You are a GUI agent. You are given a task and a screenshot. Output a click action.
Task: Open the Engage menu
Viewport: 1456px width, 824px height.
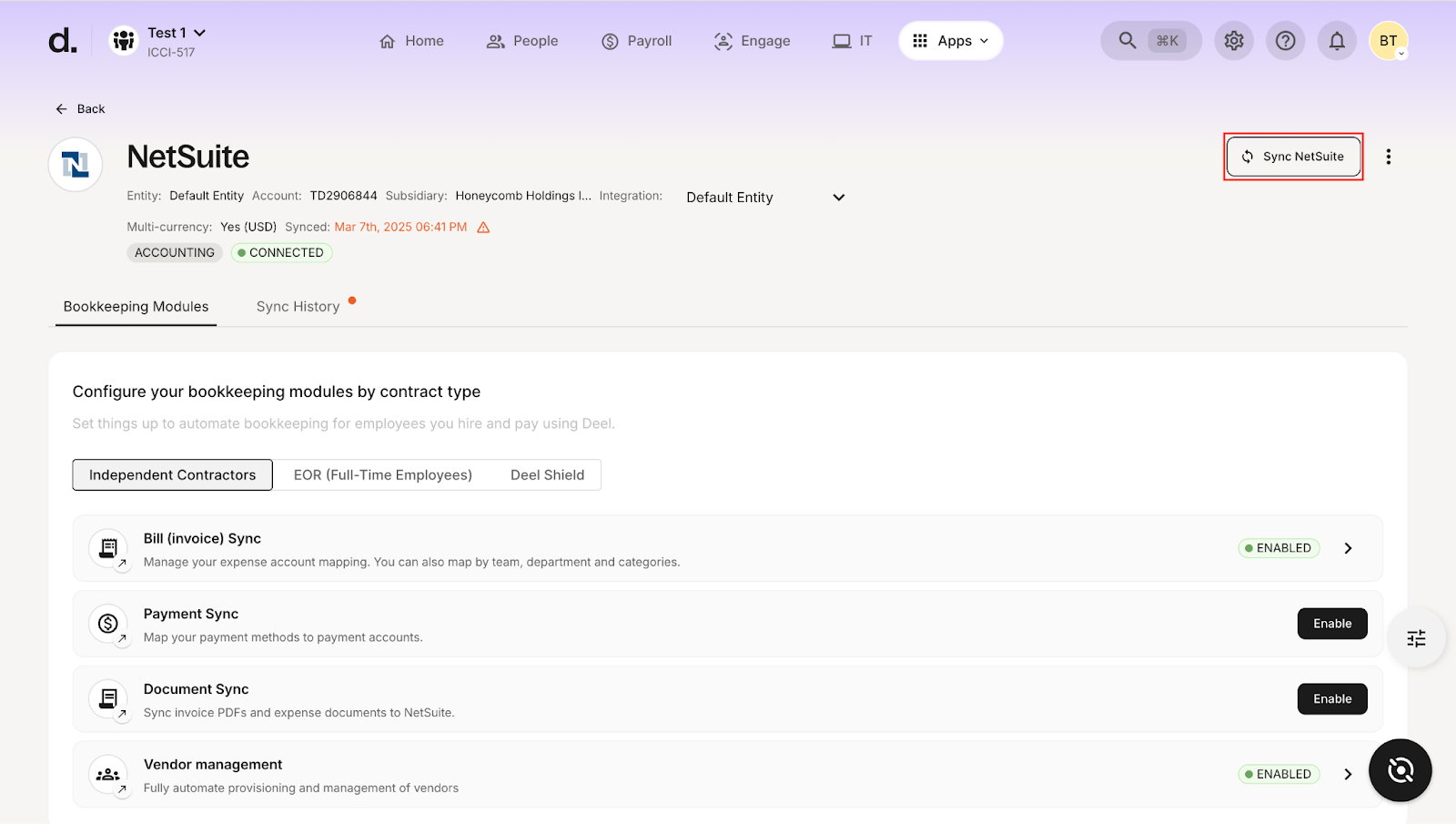point(753,41)
